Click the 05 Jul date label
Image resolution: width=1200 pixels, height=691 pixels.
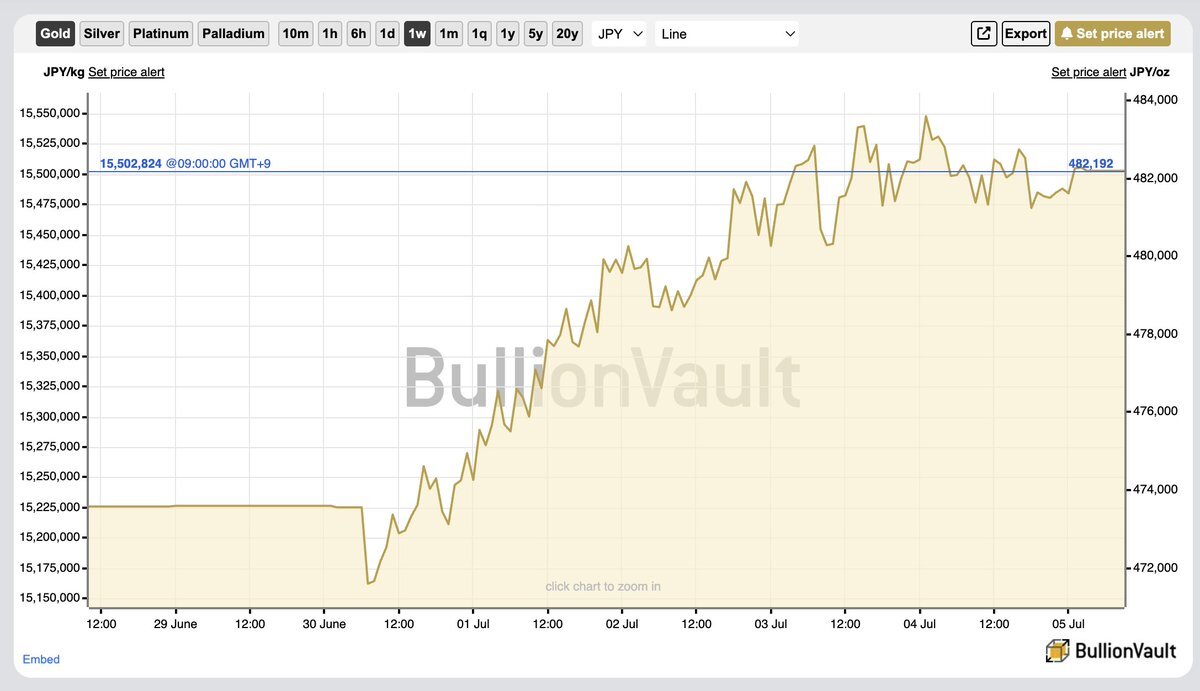pyautogui.click(x=1069, y=624)
